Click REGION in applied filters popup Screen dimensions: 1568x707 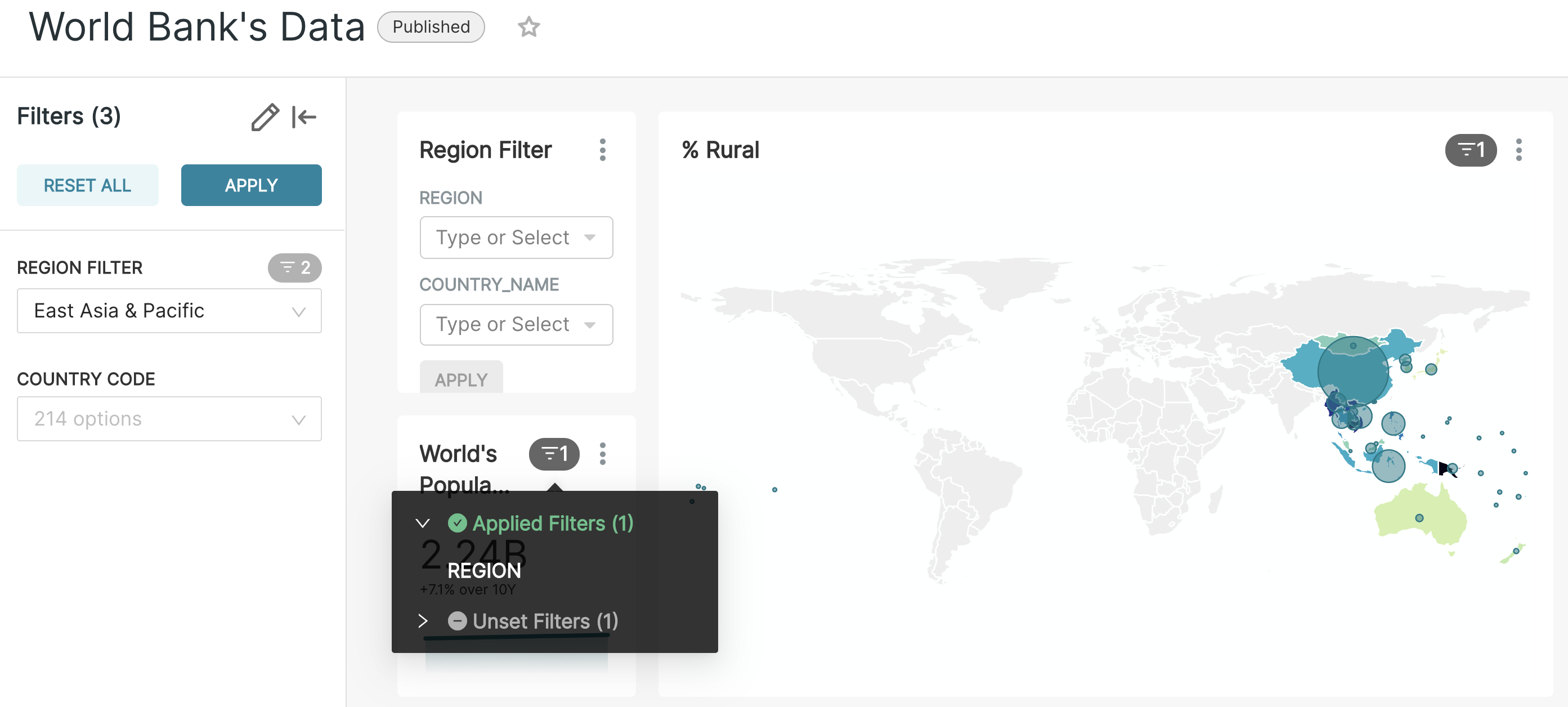[x=484, y=571]
